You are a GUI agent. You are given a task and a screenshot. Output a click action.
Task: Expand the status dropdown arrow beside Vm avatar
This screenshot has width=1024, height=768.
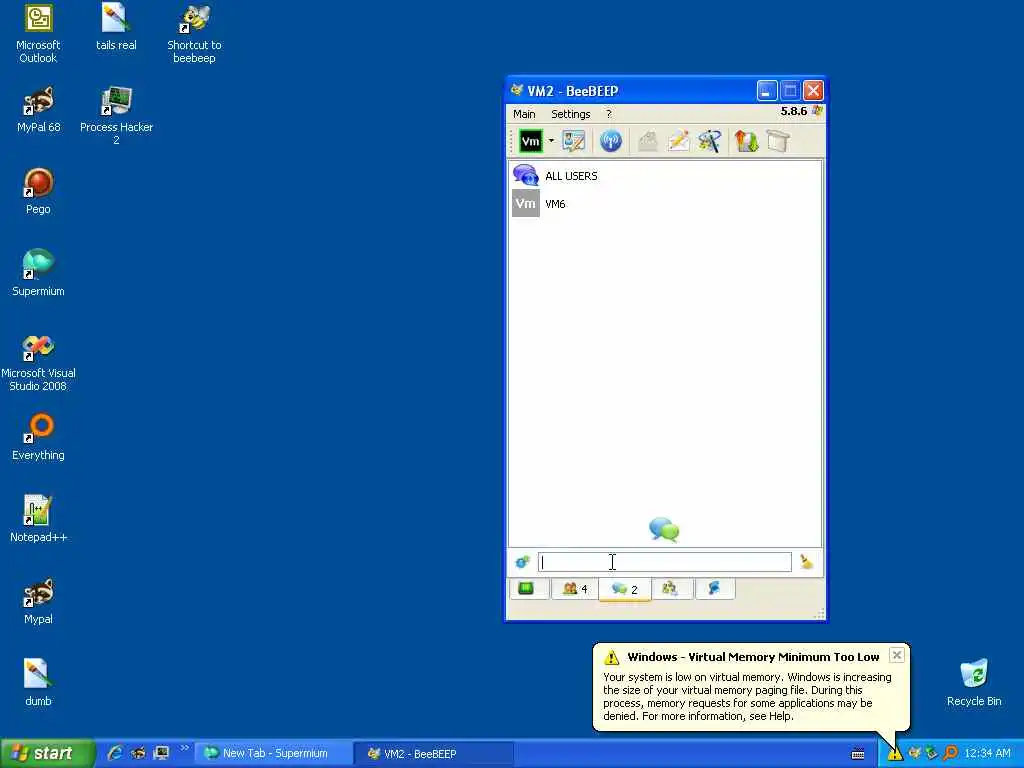551,141
